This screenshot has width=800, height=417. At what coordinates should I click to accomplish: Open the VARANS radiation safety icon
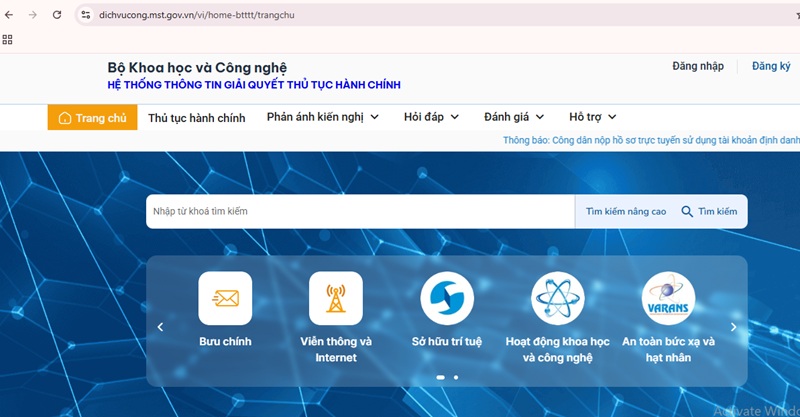(x=668, y=298)
